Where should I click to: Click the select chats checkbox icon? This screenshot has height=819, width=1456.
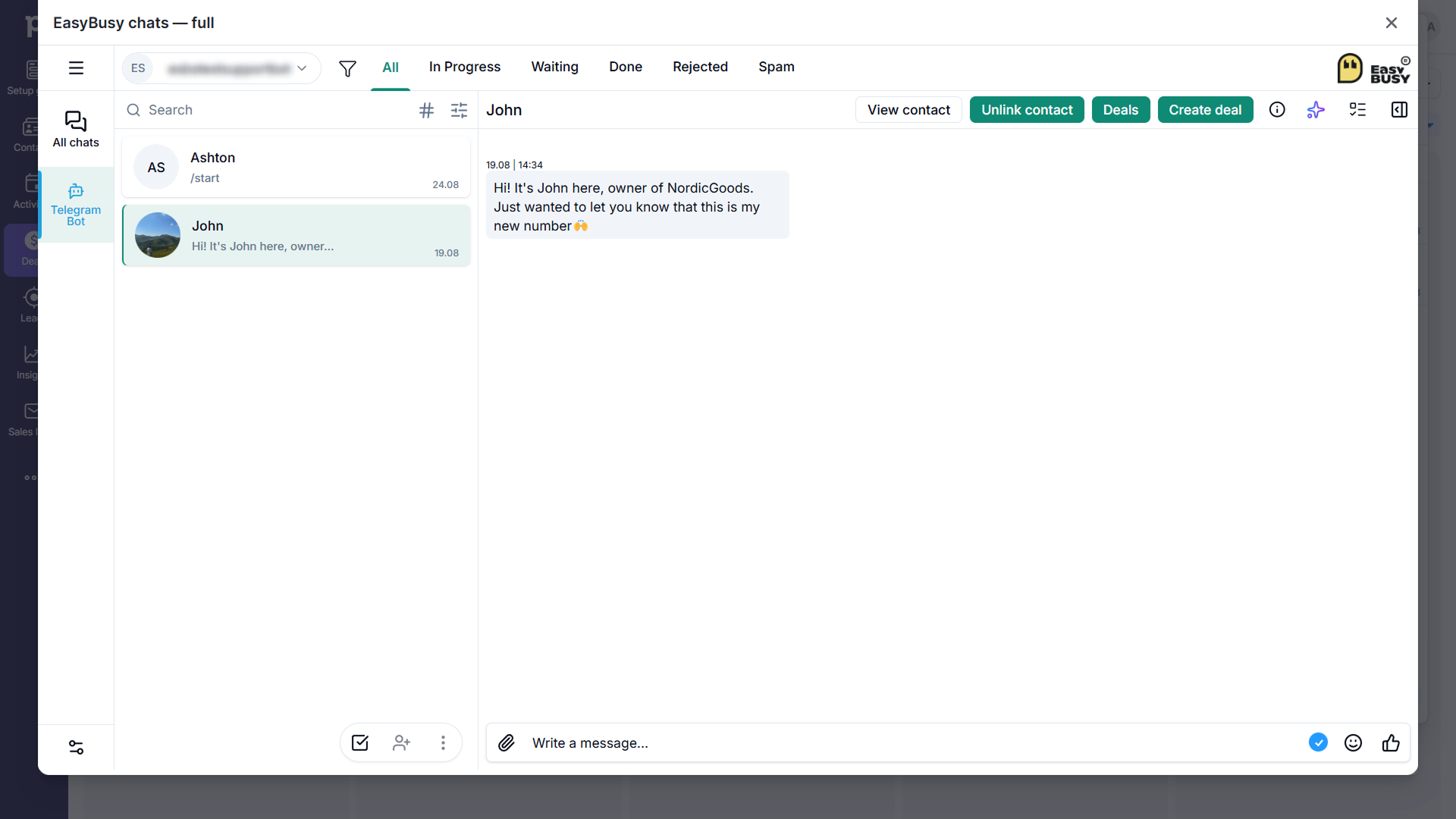[360, 743]
